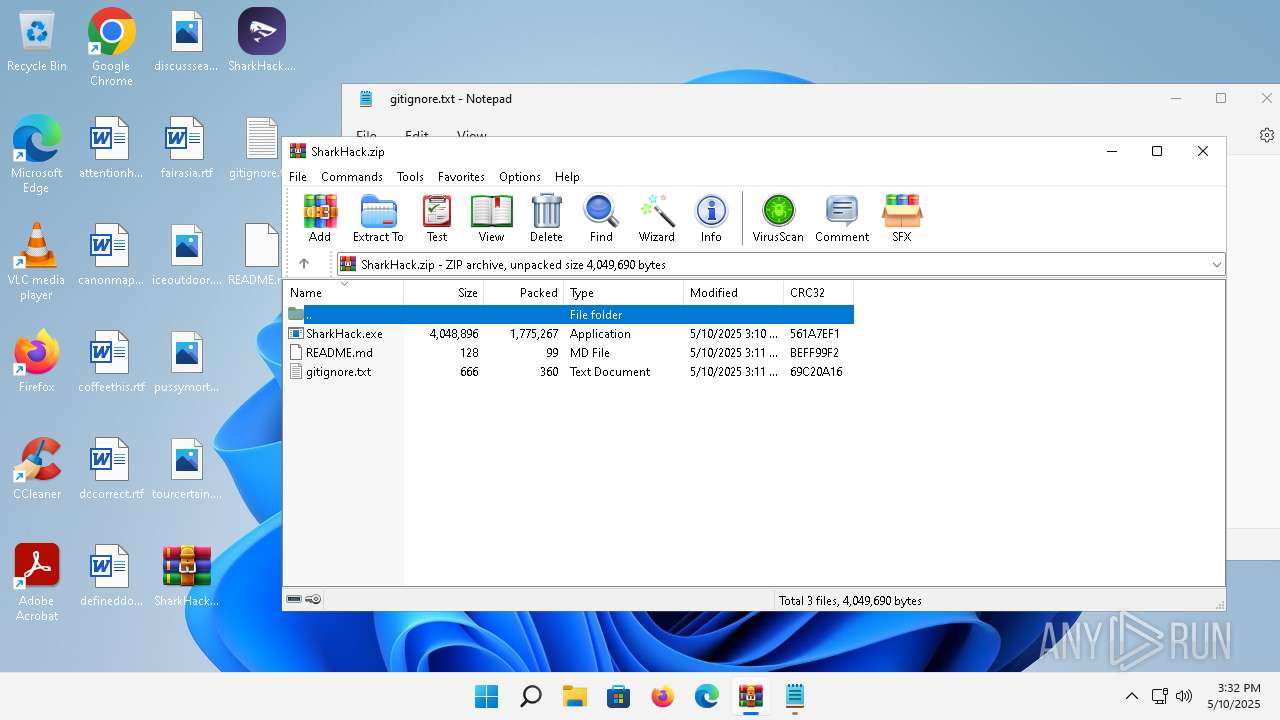Open the Tools menu
Image resolution: width=1280 pixels, height=720 pixels.
pyautogui.click(x=410, y=177)
